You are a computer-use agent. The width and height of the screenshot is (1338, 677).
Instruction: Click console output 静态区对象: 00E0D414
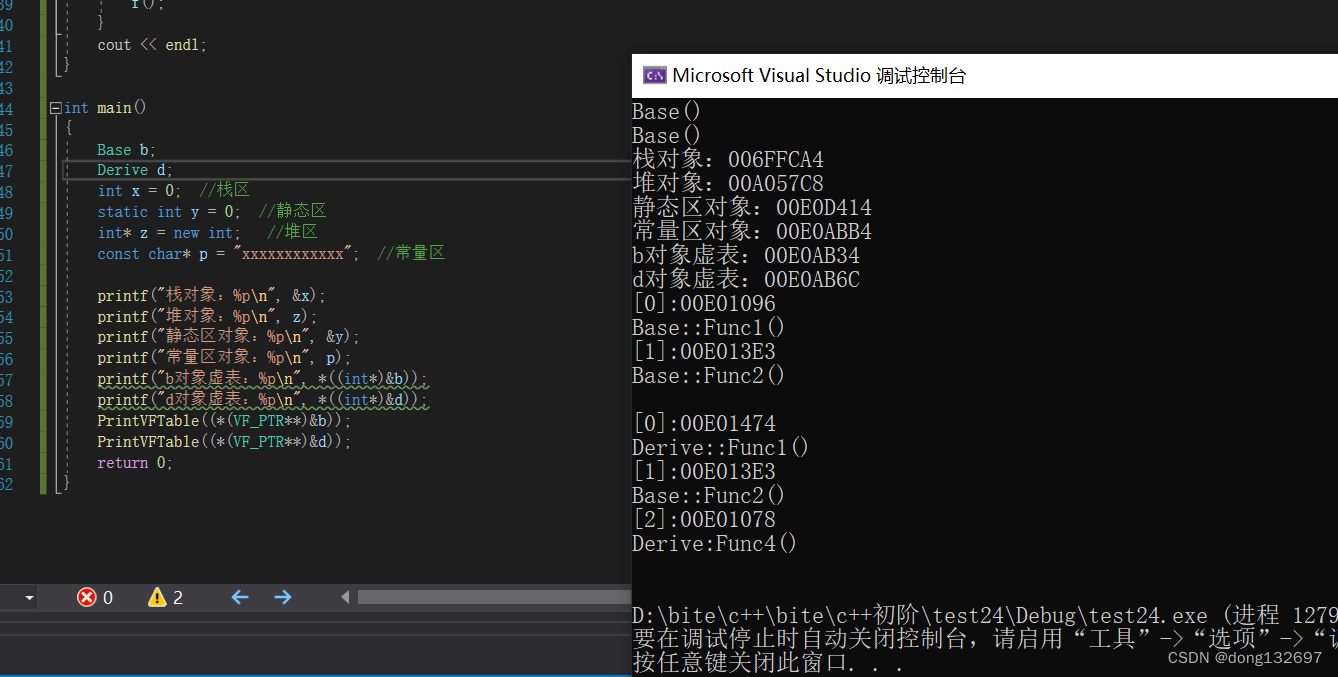pos(752,208)
